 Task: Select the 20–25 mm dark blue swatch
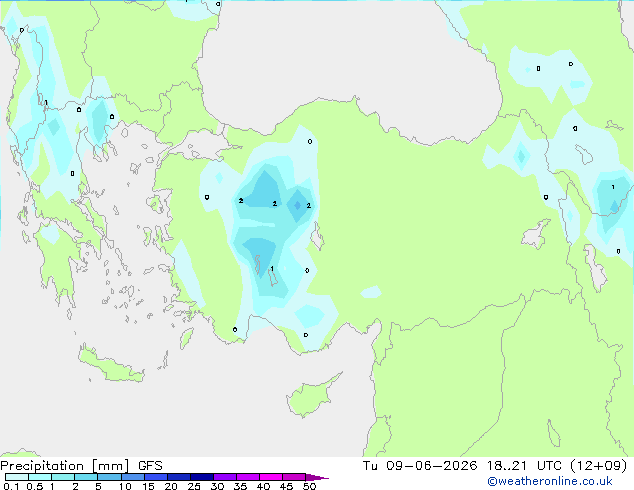(179, 477)
